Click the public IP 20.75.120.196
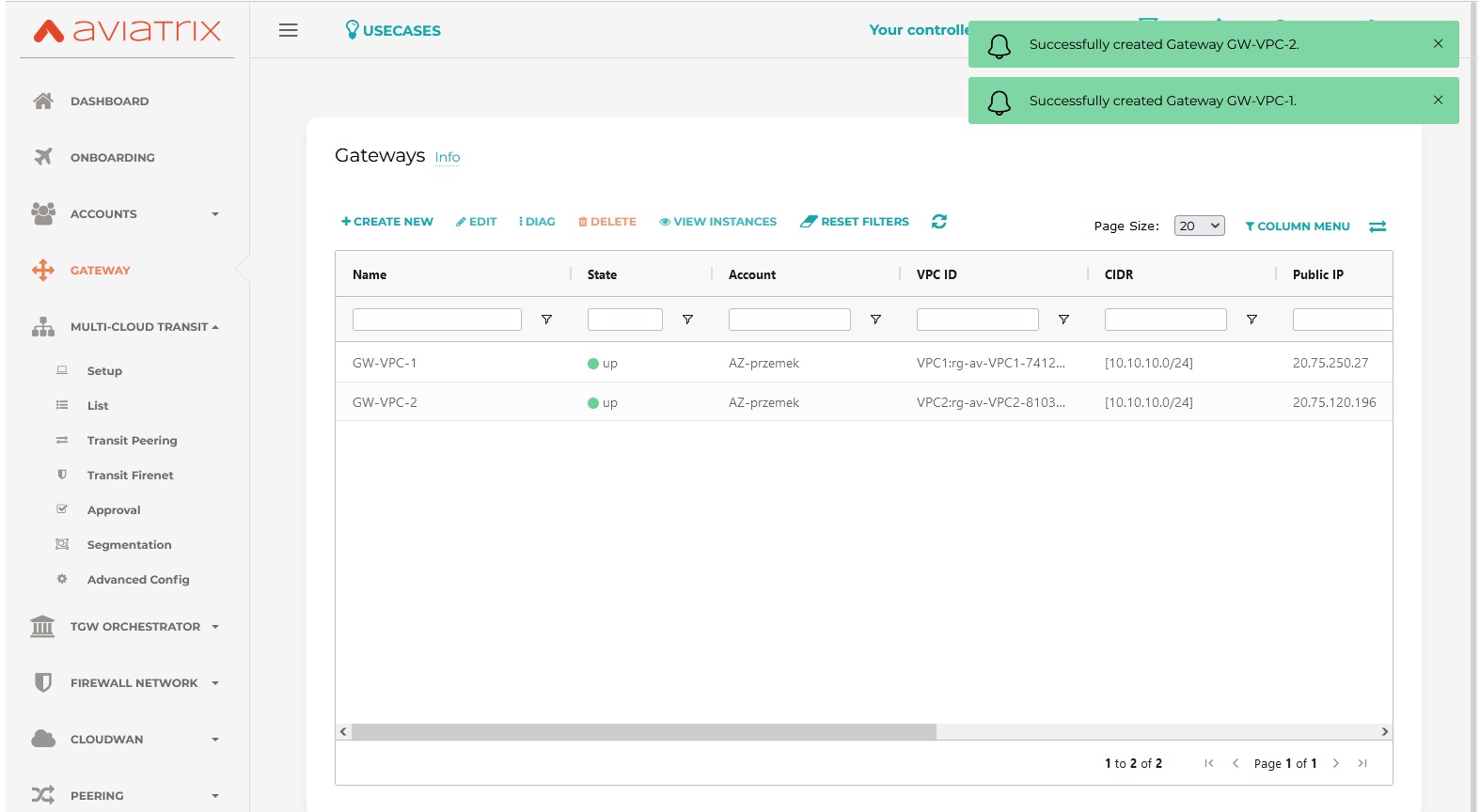Screen dimensions: 1480x812 coord(1334,402)
